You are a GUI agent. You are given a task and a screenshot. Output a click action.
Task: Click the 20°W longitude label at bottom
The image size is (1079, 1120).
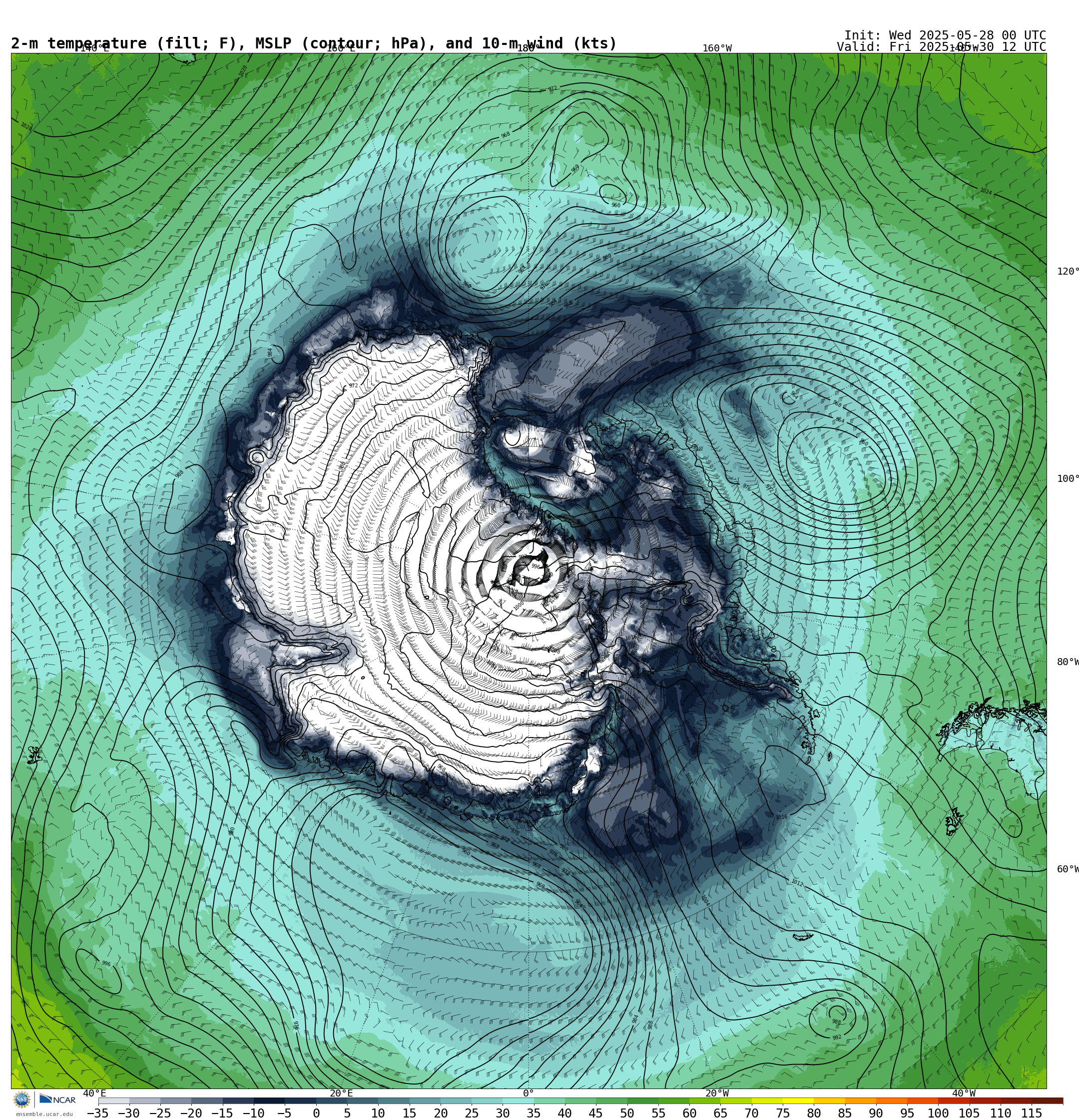pos(717,1093)
